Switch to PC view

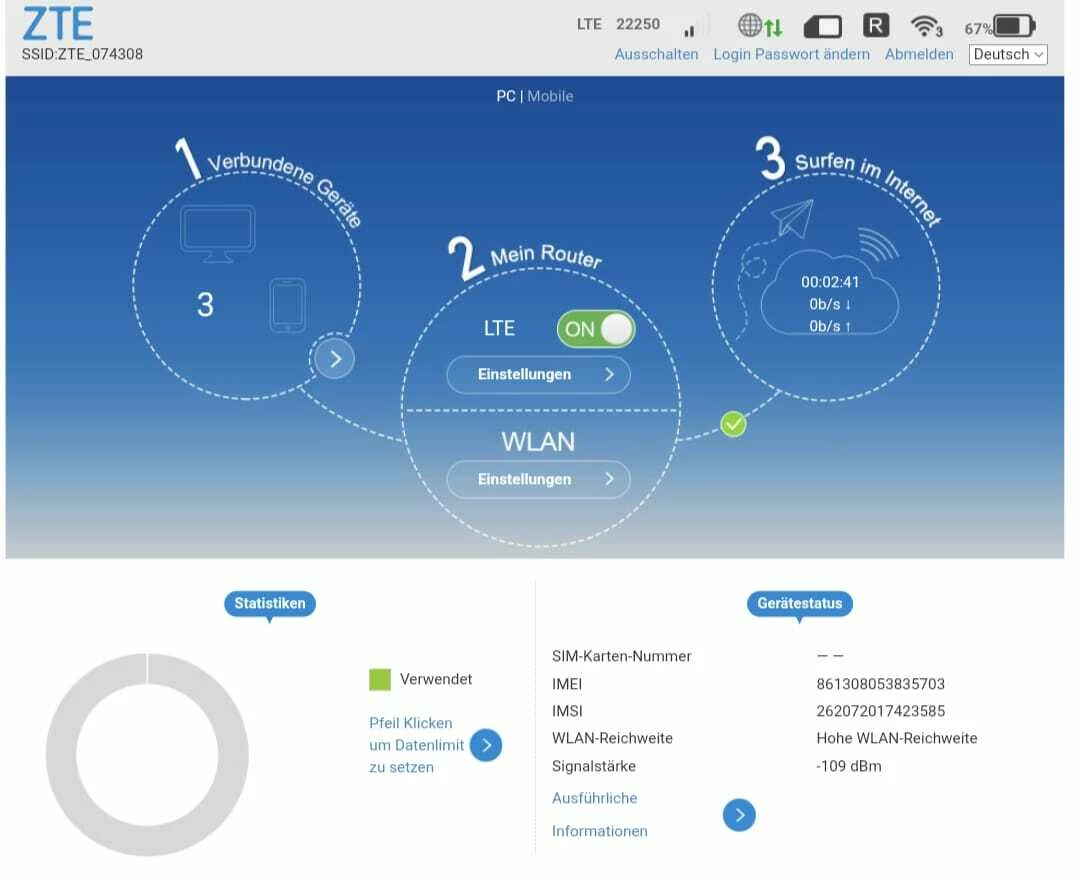tap(506, 96)
